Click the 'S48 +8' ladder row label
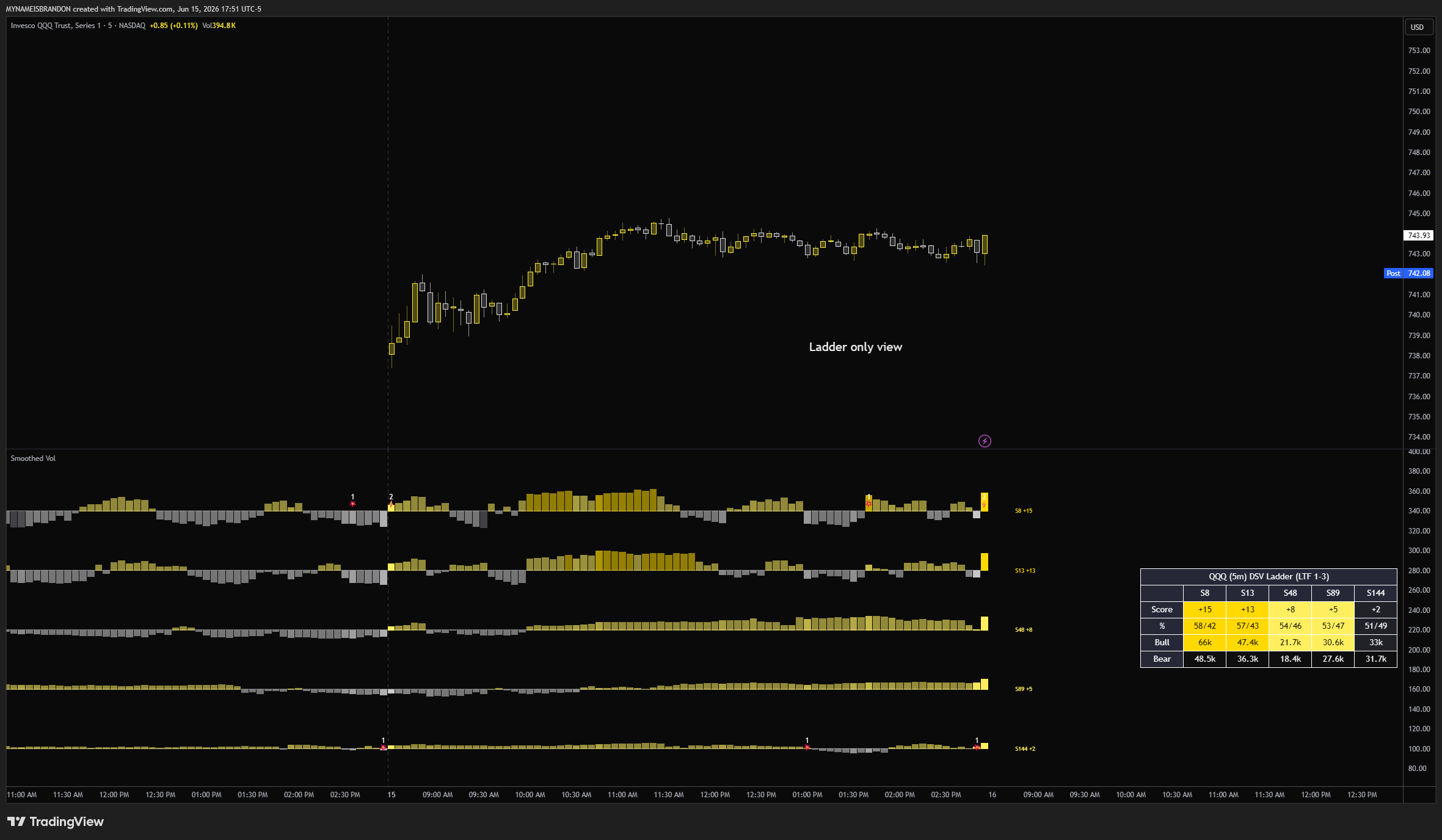This screenshot has height=840, width=1442. coord(1024,630)
